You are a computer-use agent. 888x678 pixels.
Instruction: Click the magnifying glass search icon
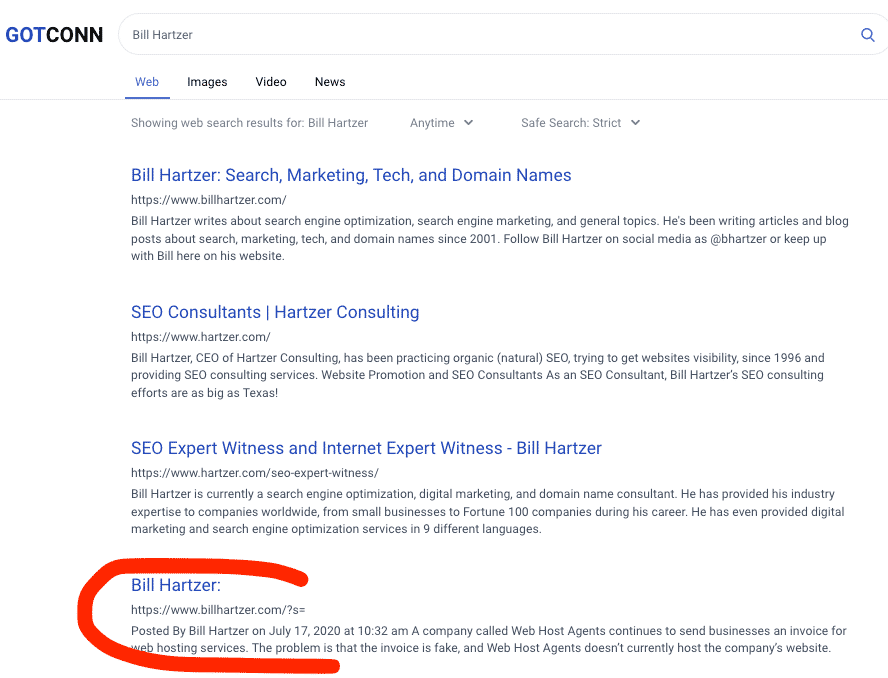click(867, 35)
